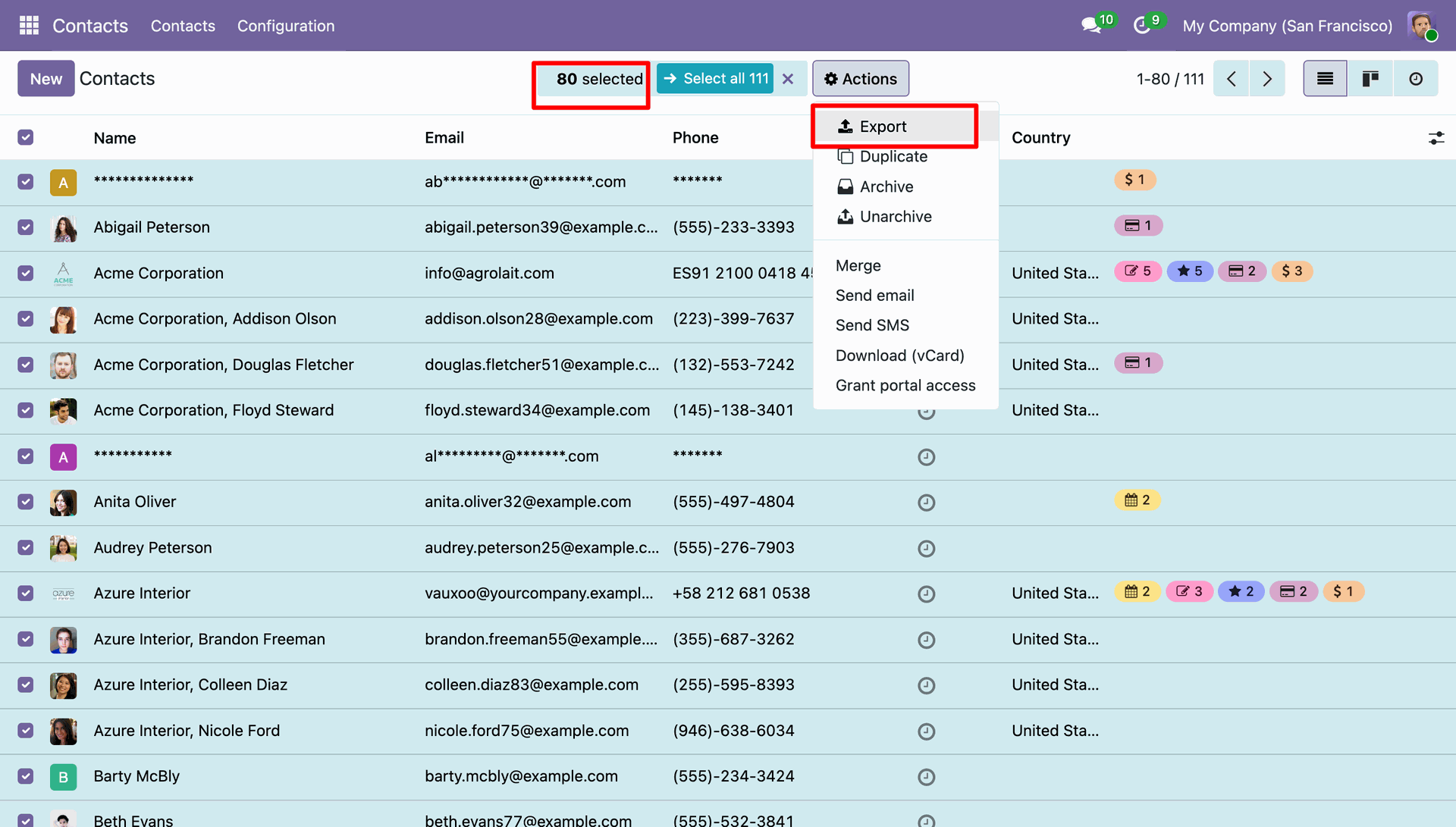
Task: Click activity clock for Audrey Peterson
Action: [926, 549]
